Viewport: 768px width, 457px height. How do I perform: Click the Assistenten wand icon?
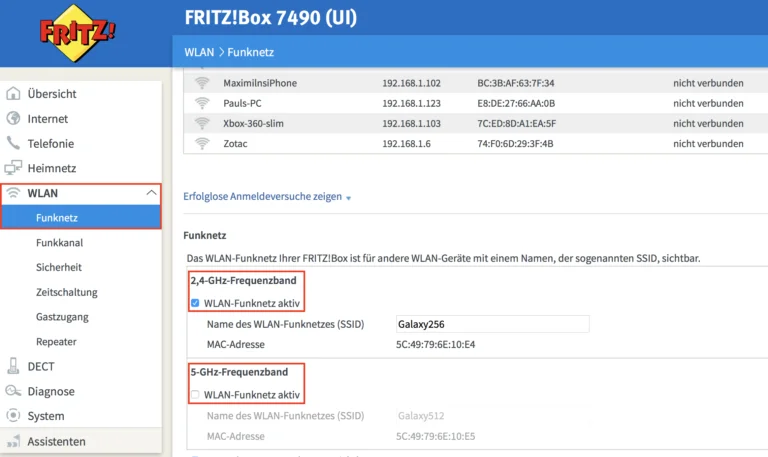pyautogui.click(x=13, y=441)
